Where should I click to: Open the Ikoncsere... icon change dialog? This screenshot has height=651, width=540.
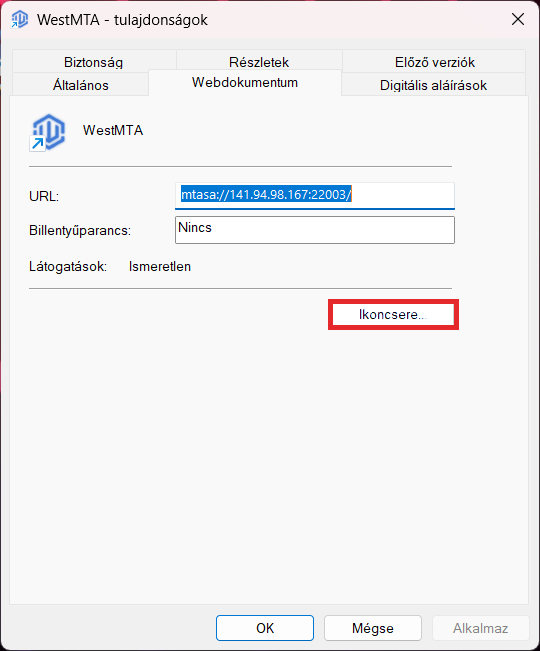[x=393, y=314]
